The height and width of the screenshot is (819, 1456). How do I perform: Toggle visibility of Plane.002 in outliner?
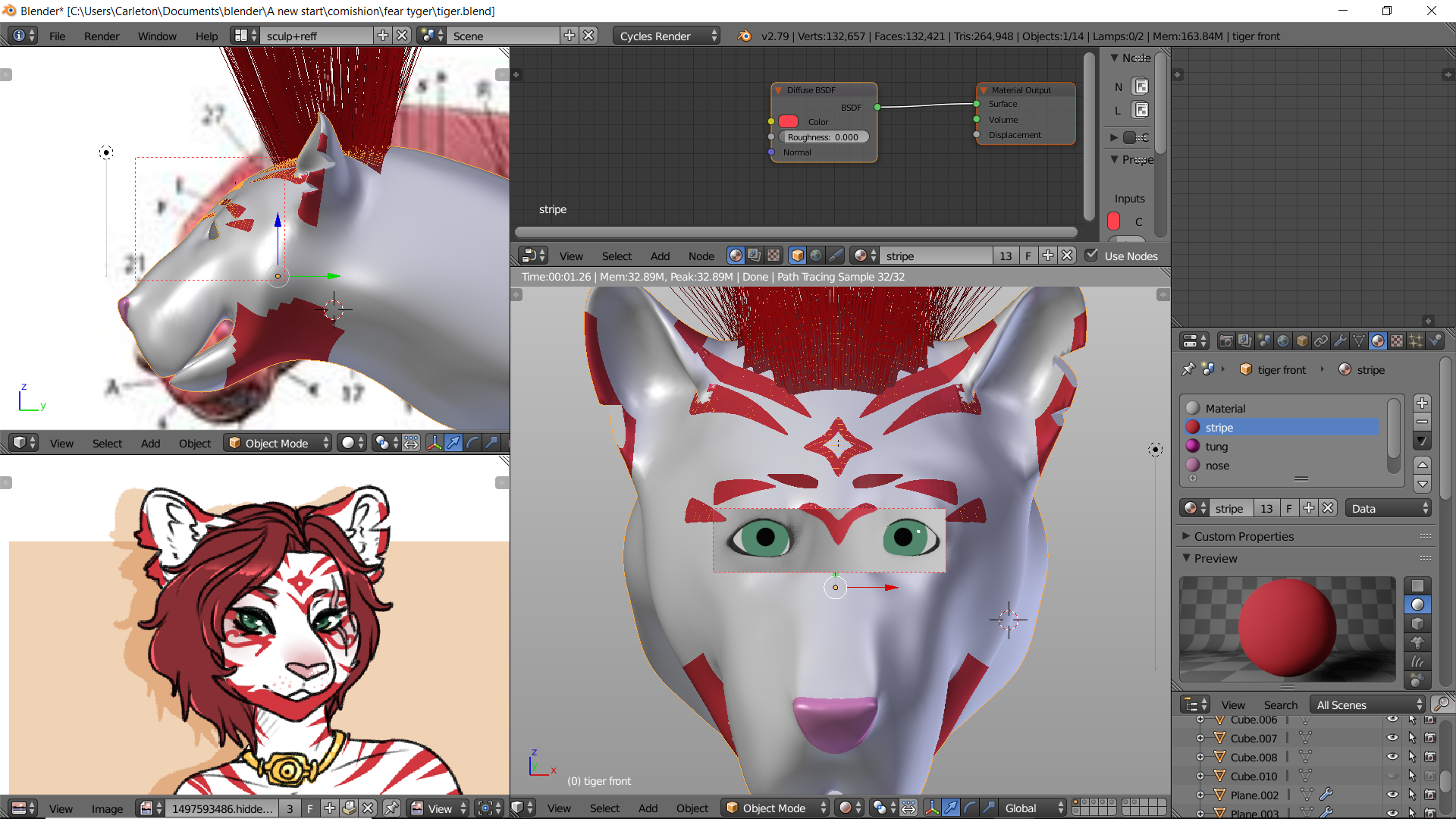(1392, 795)
